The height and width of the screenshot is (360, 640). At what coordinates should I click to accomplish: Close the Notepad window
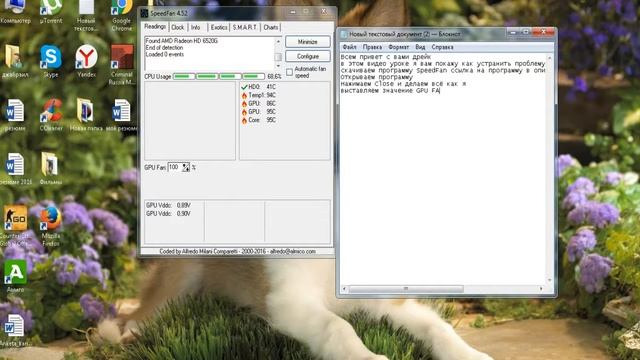tap(543, 32)
